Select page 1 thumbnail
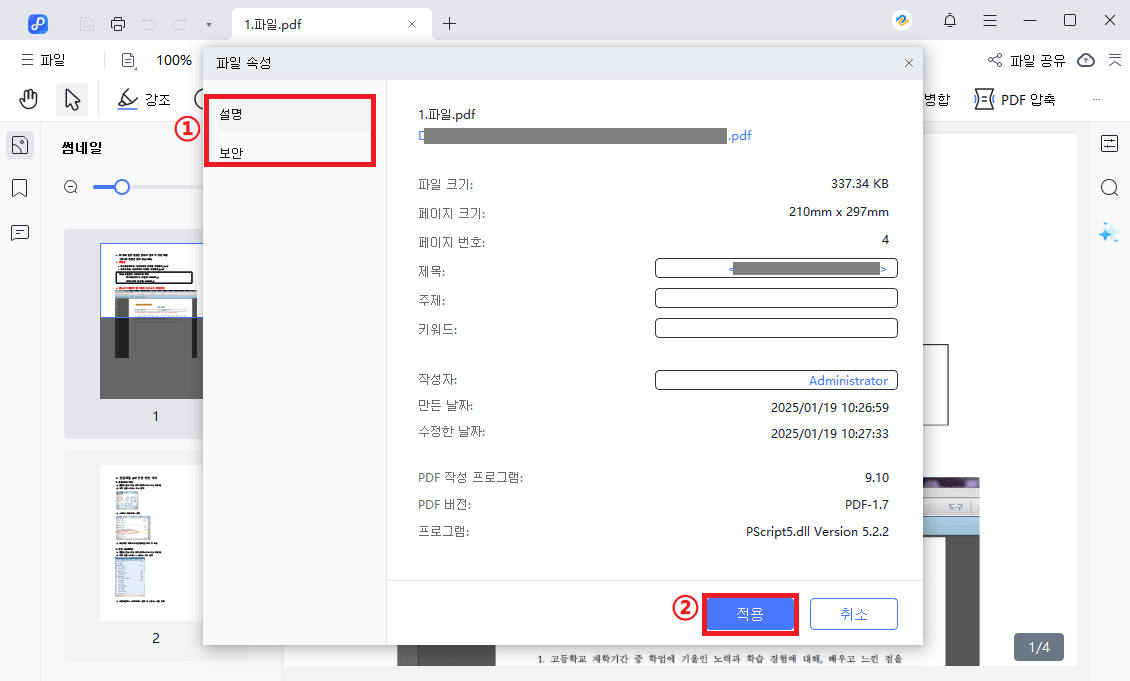The width and height of the screenshot is (1130, 681). click(x=151, y=321)
